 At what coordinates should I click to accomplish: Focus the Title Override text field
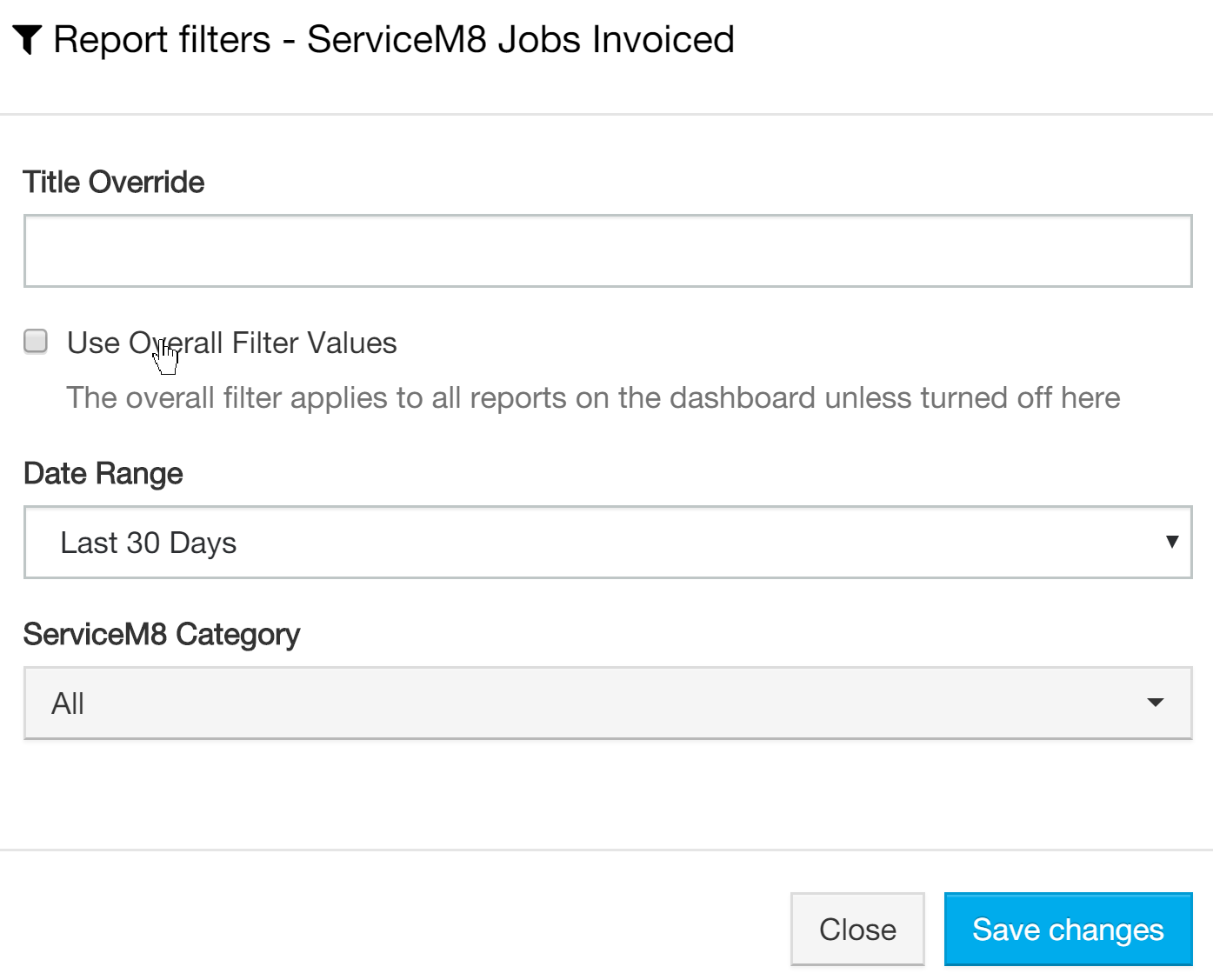607,251
